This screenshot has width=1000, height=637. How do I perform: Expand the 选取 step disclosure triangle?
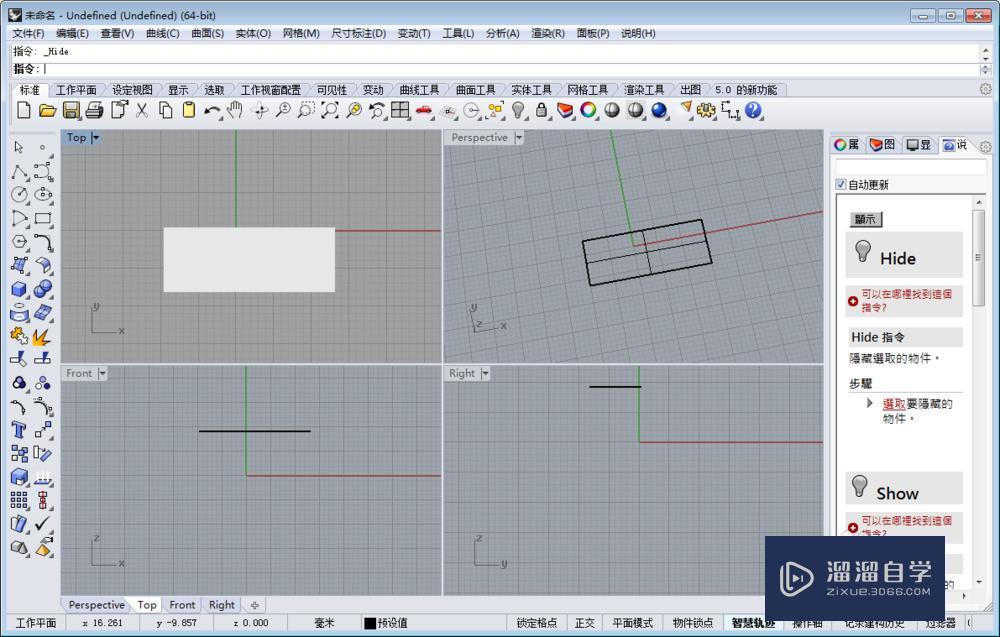pyautogui.click(x=869, y=403)
